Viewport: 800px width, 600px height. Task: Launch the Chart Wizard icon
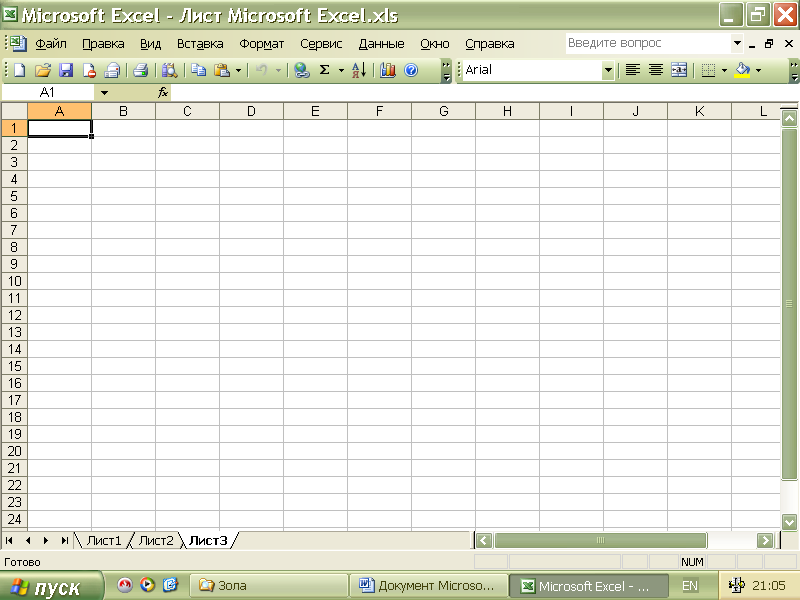coord(388,70)
